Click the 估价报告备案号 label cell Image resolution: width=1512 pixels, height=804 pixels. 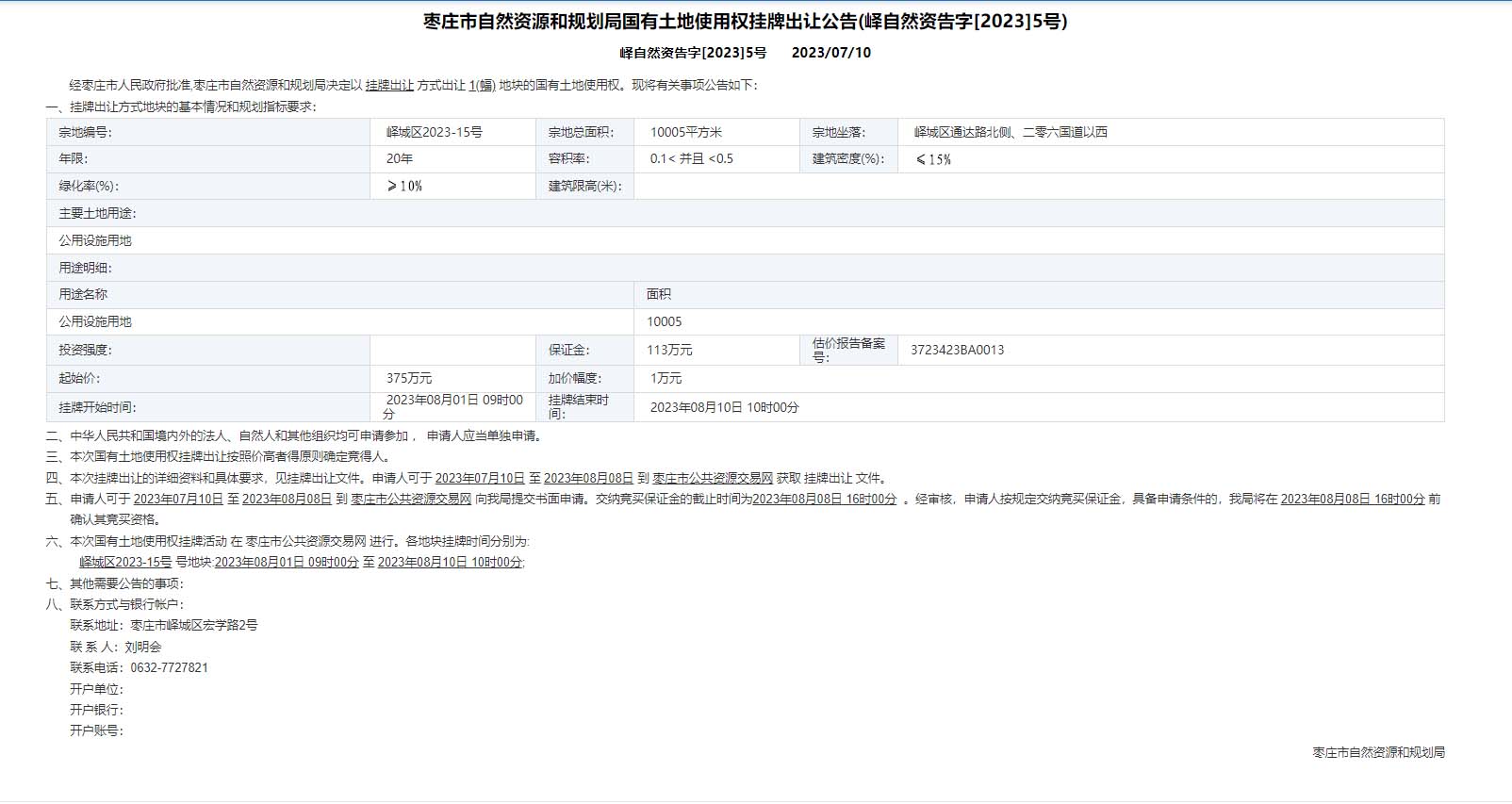coord(848,350)
